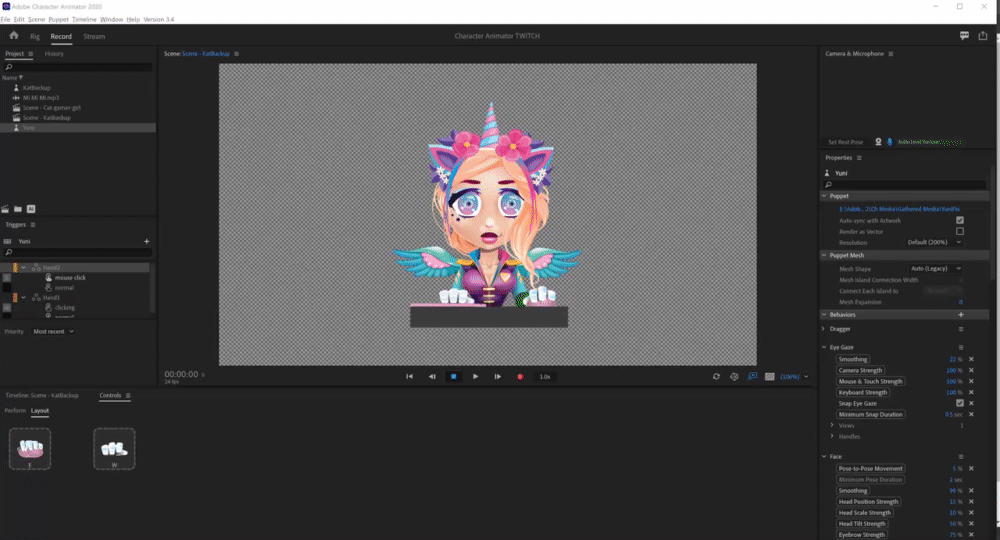Image resolution: width=1000 pixels, height=540 pixels.
Task: Step back one frame
Action: [x=432, y=377]
